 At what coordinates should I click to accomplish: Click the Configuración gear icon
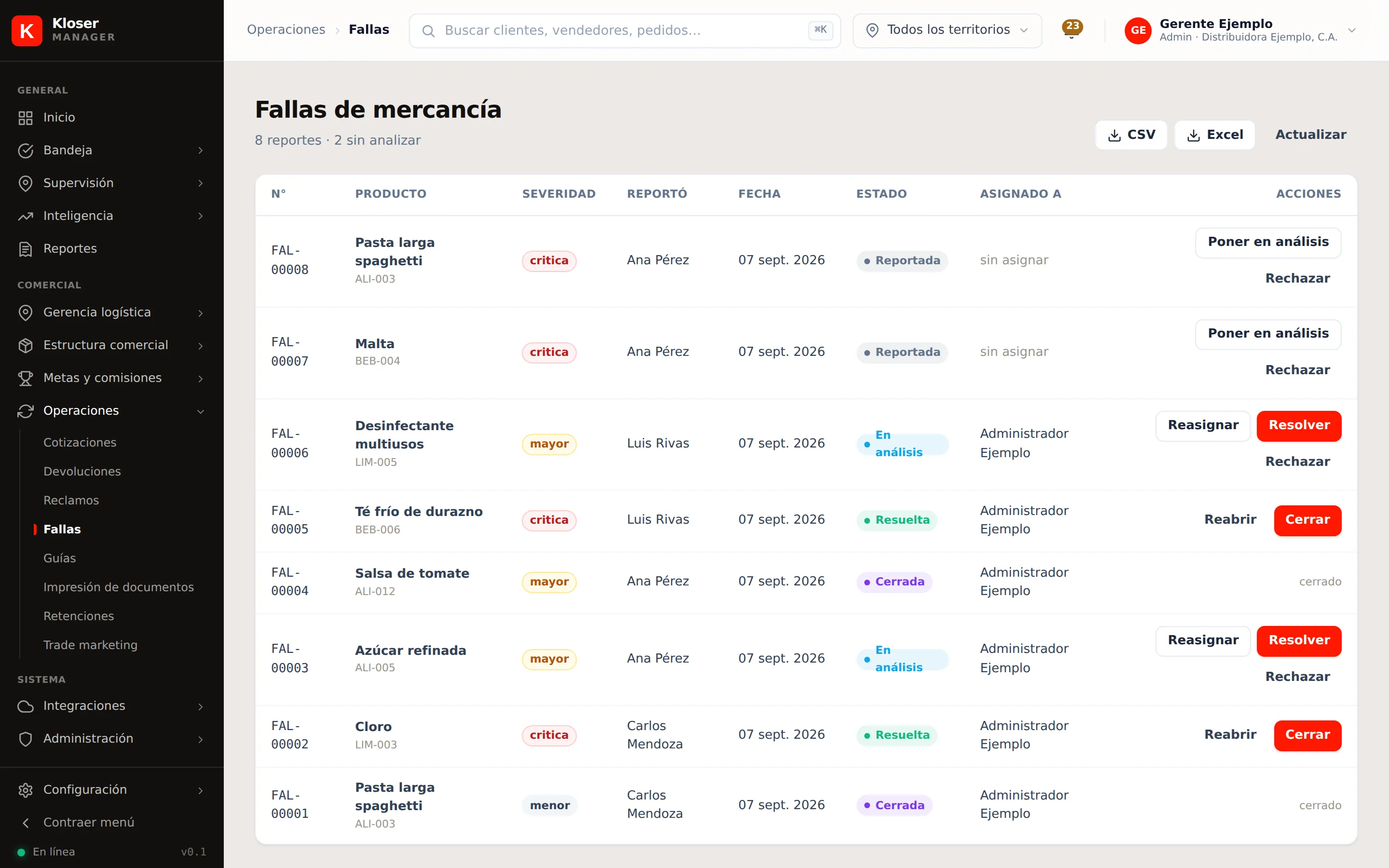tap(25, 790)
